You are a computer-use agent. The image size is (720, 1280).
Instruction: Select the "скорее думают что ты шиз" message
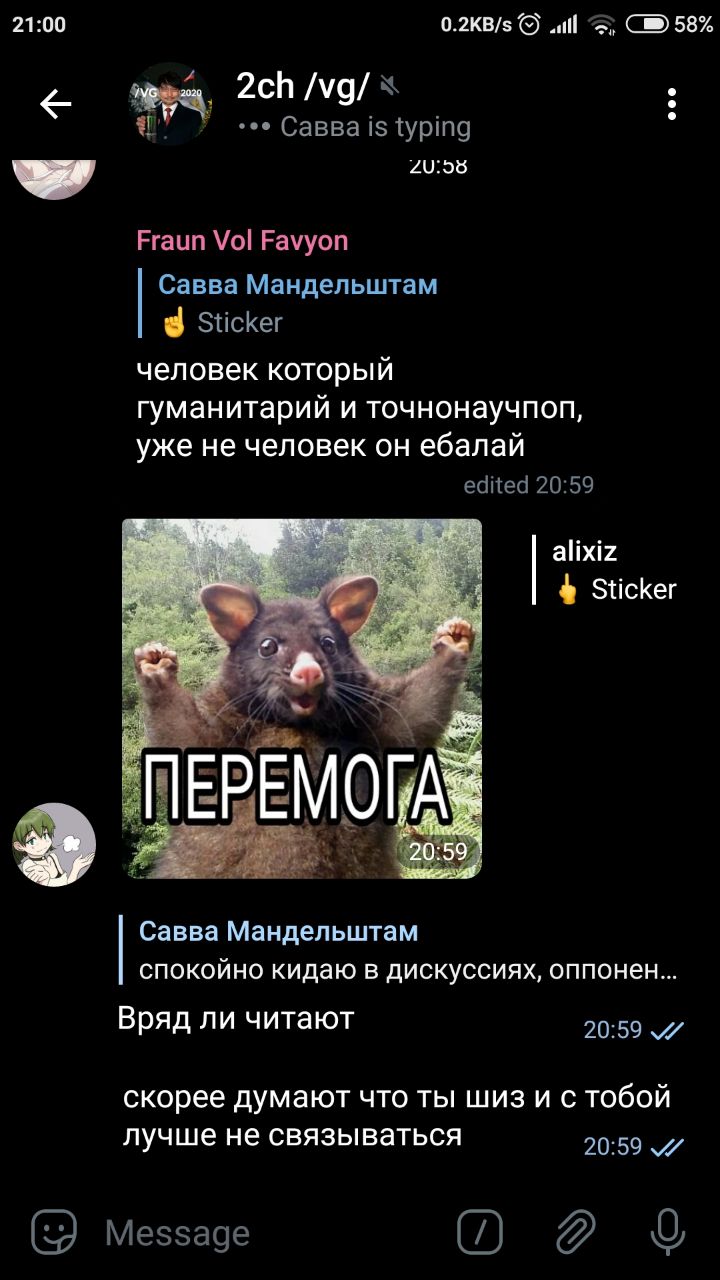coord(397,1116)
